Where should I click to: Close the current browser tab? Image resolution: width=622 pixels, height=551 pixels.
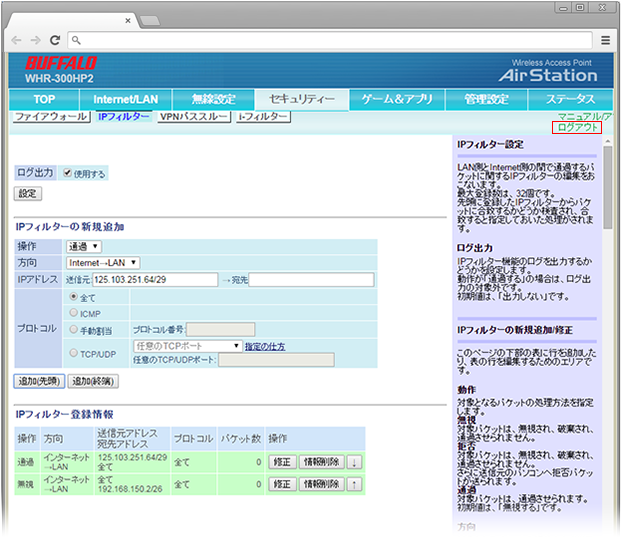click(x=128, y=21)
